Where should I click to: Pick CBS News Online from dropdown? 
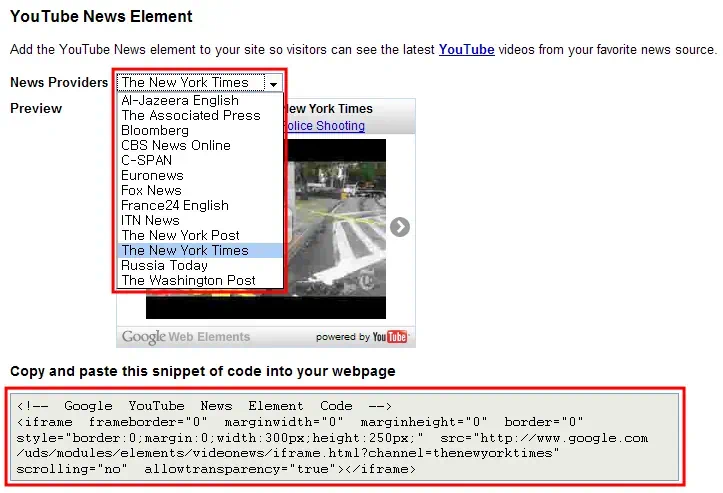point(176,145)
